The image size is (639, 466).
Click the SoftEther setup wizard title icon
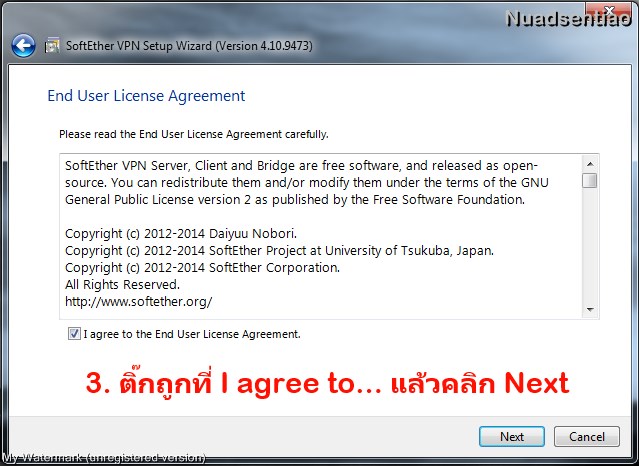point(52,46)
